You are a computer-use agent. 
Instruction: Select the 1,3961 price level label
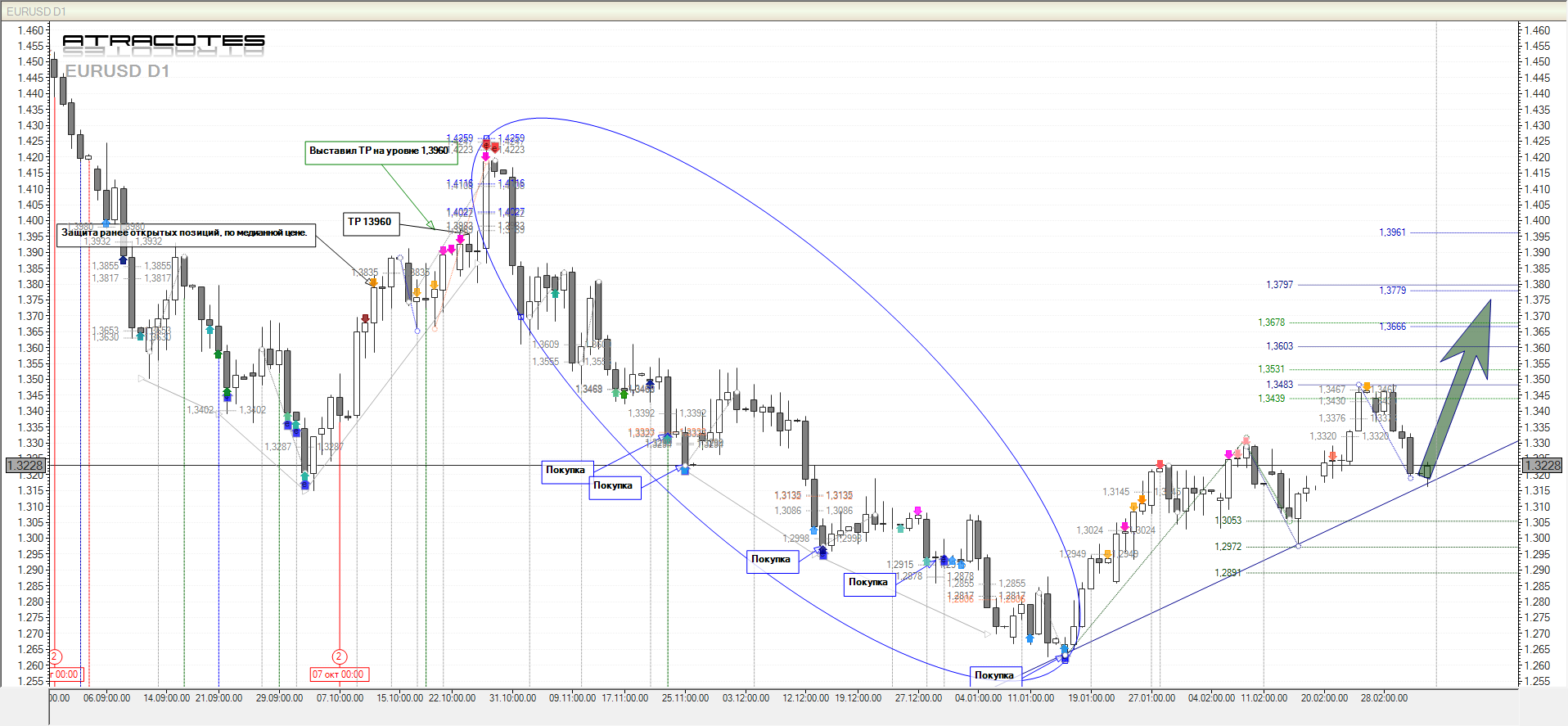tap(1392, 232)
